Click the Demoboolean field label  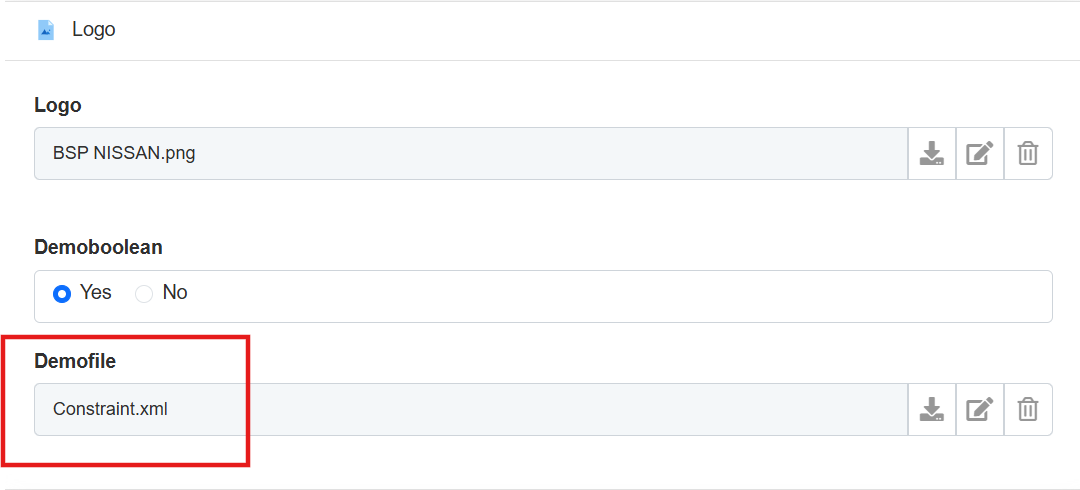click(x=98, y=247)
